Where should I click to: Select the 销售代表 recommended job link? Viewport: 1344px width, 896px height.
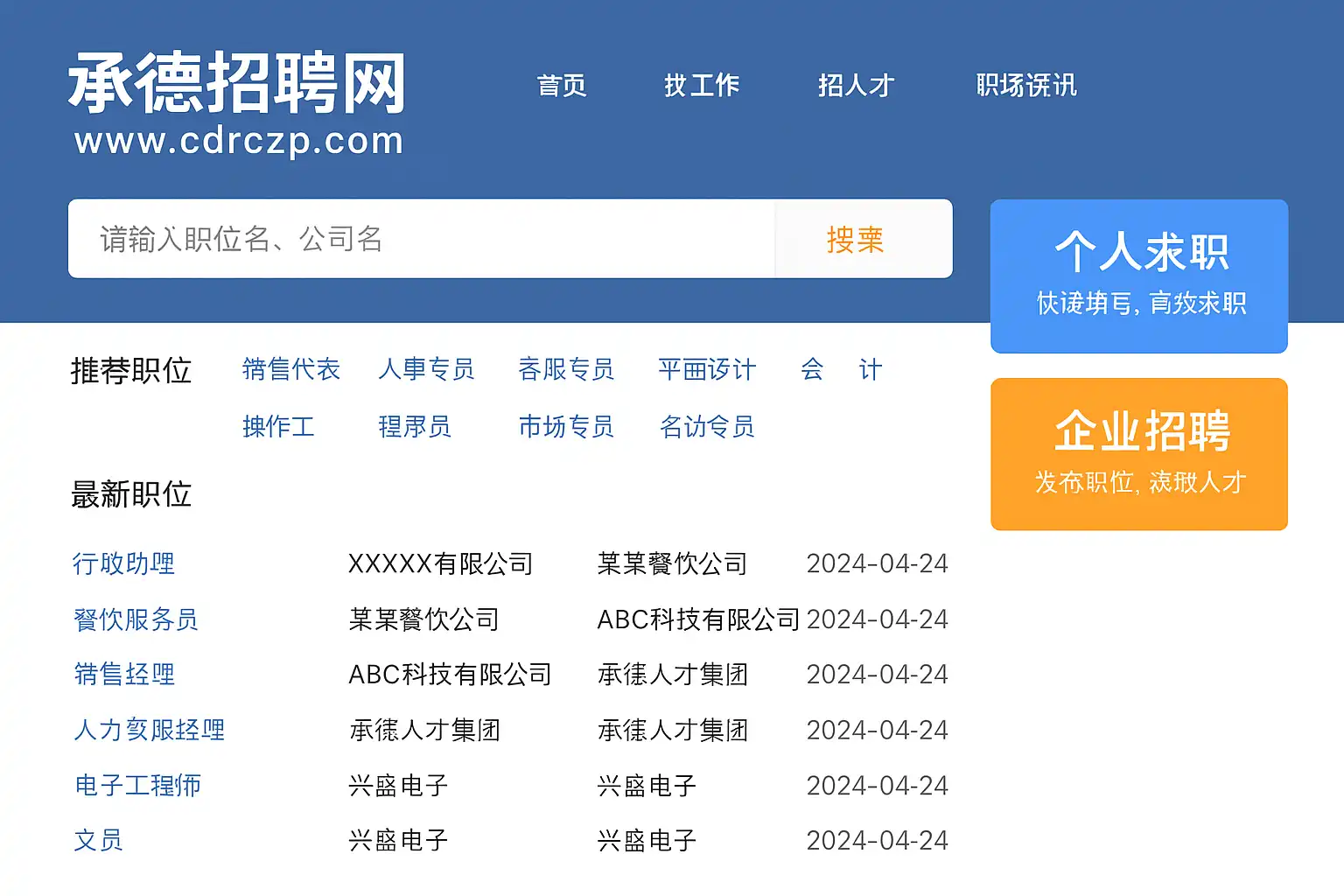[x=290, y=369]
